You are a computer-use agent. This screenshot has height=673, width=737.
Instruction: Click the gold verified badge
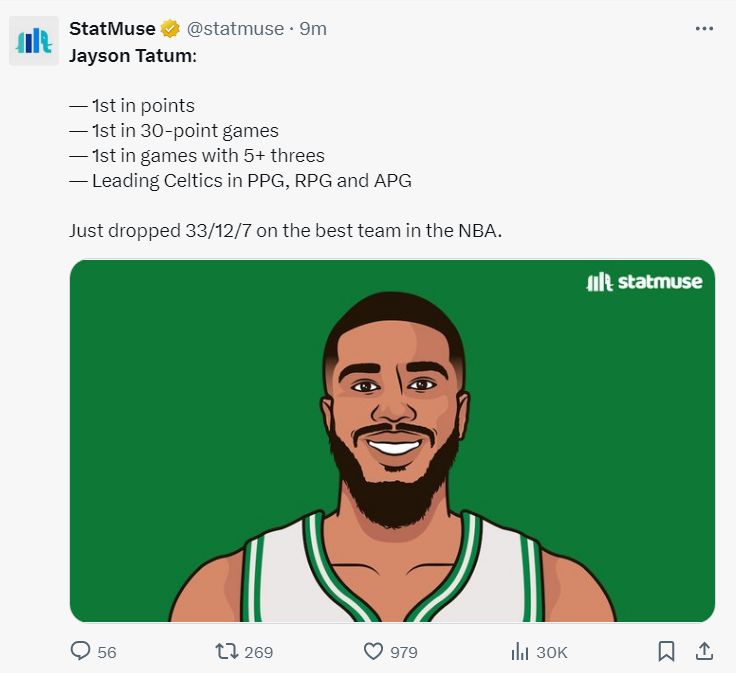[x=170, y=29]
